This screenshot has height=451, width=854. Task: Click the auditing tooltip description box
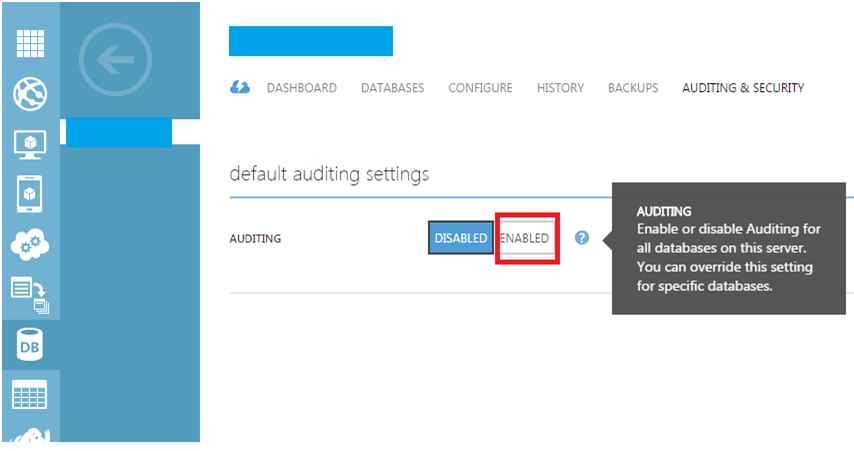tap(729, 248)
